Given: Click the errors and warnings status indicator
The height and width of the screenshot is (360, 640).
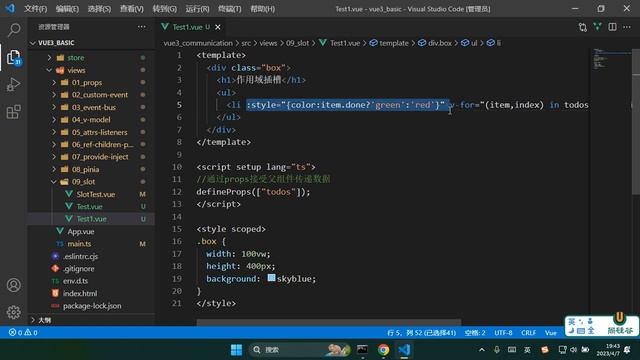Looking at the screenshot, I should pyautogui.click(x=23, y=332).
